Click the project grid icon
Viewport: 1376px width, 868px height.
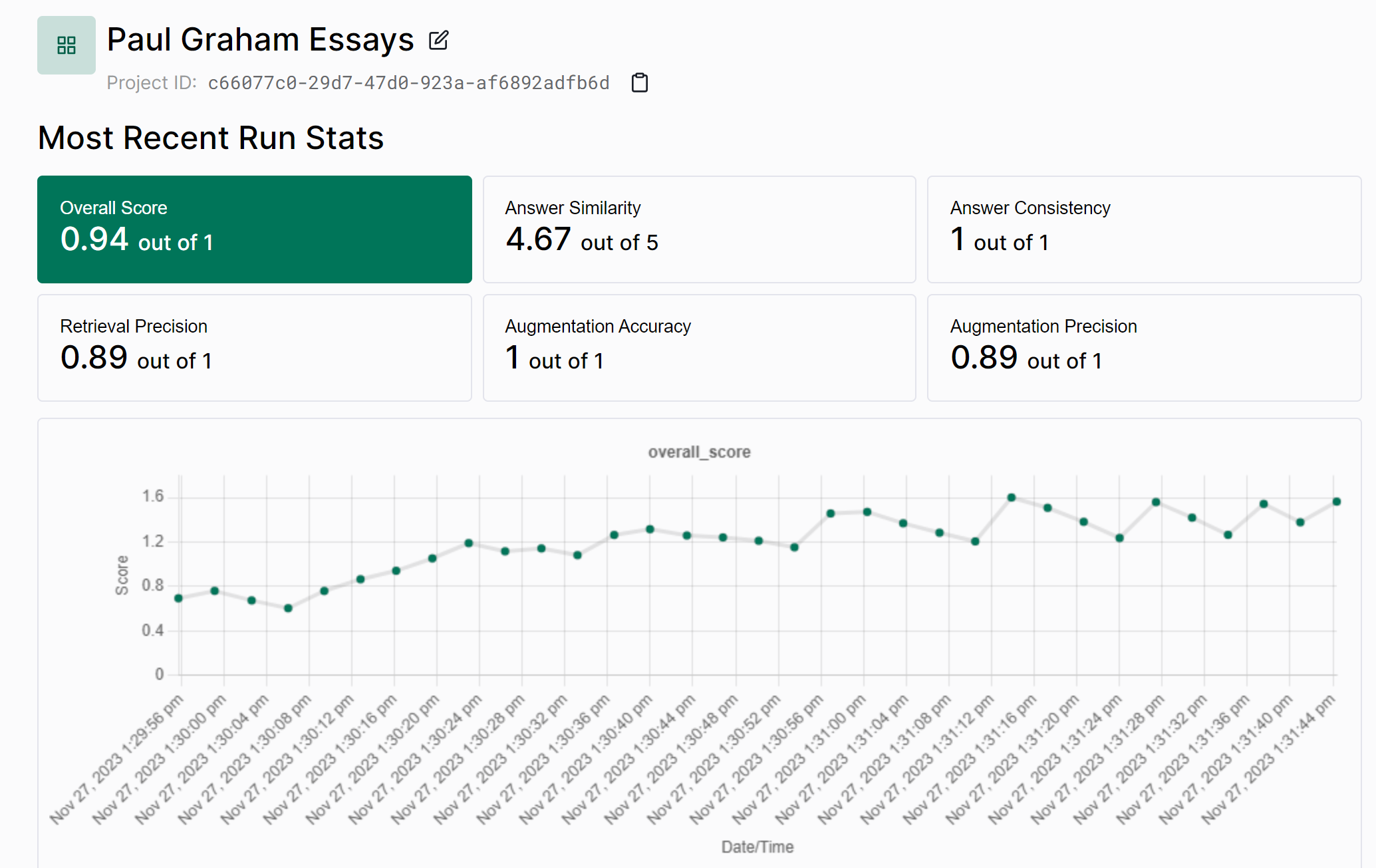click(x=67, y=45)
